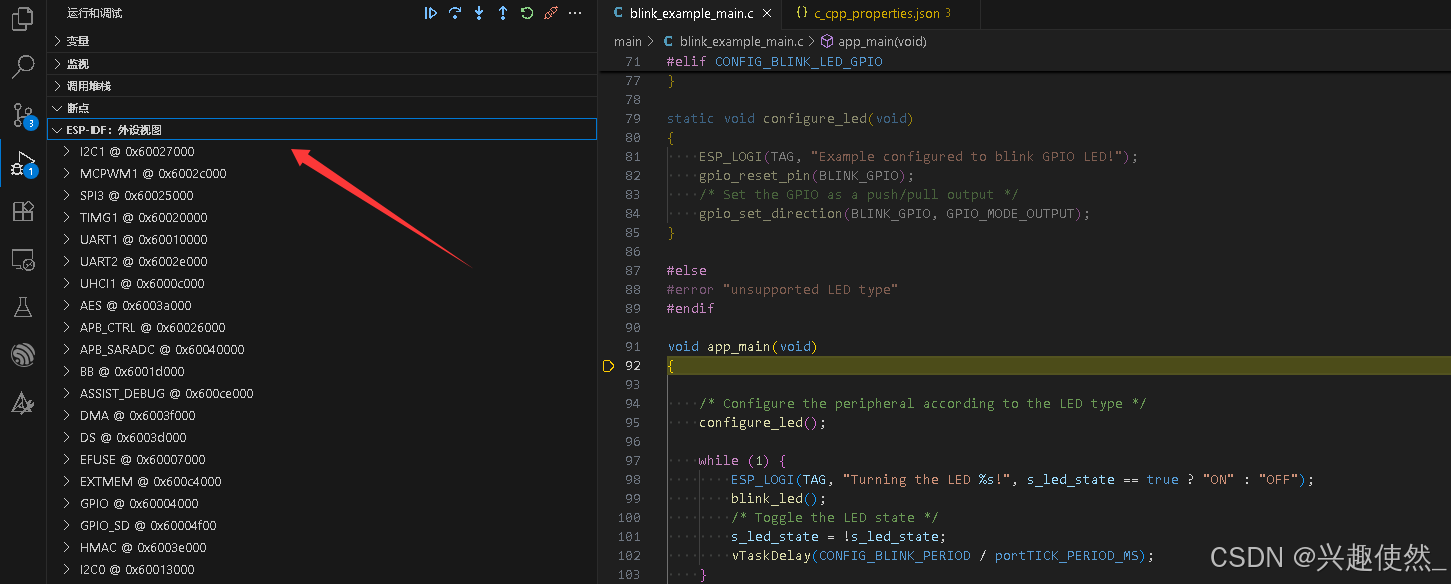Click the Step Over debug button
Viewport: 1451px width, 584px height.
[455, 13]
